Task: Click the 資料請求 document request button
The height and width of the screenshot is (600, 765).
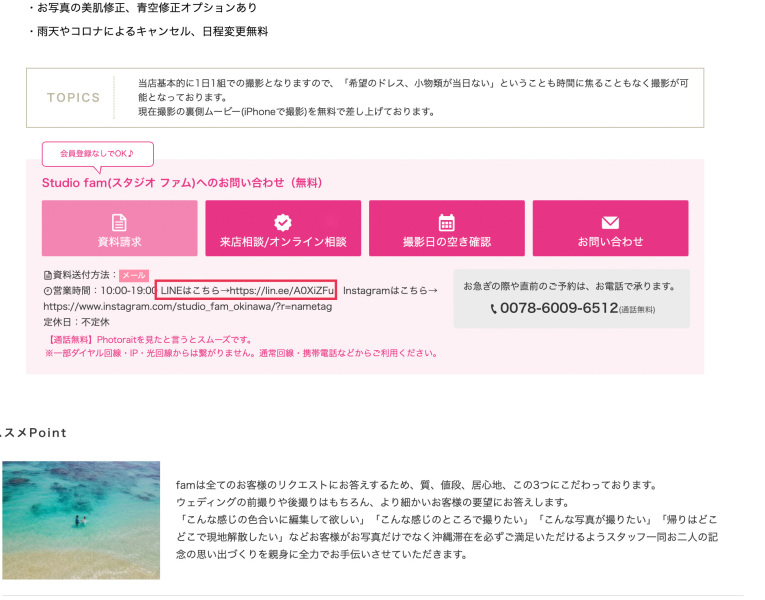Action: [120, 228]
